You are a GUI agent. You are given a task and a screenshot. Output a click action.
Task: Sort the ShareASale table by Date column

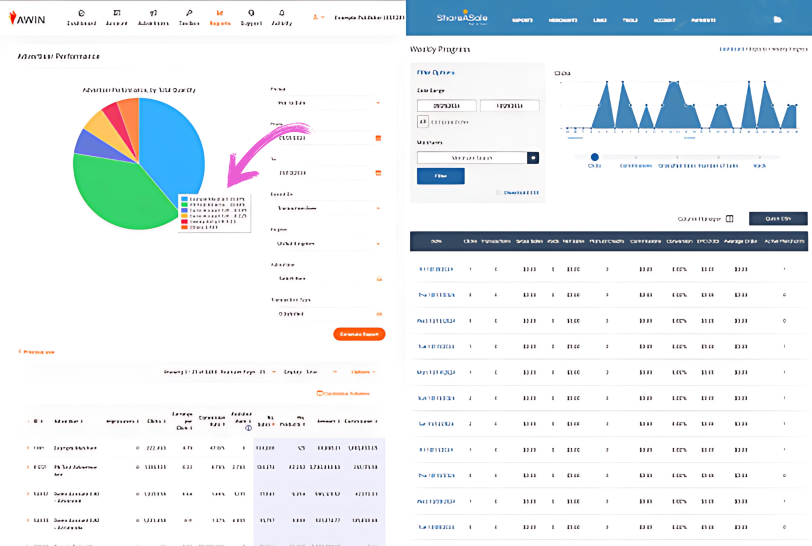click(x=436, y=241)
